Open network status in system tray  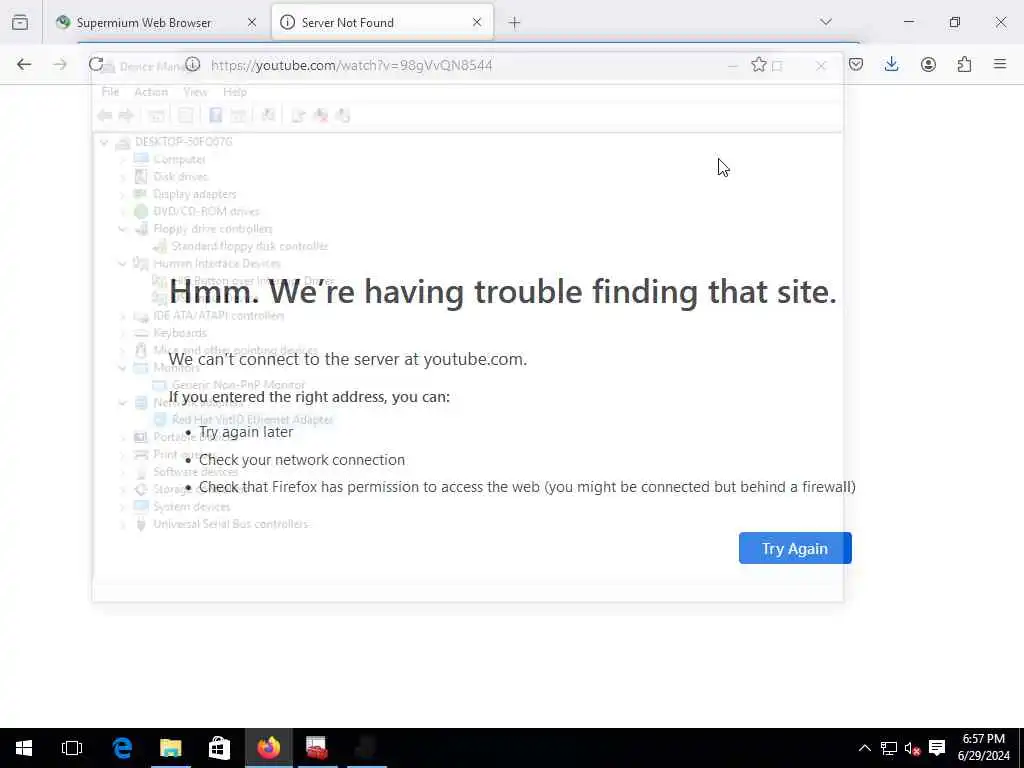pyautogui.click(x=888, y=748)
